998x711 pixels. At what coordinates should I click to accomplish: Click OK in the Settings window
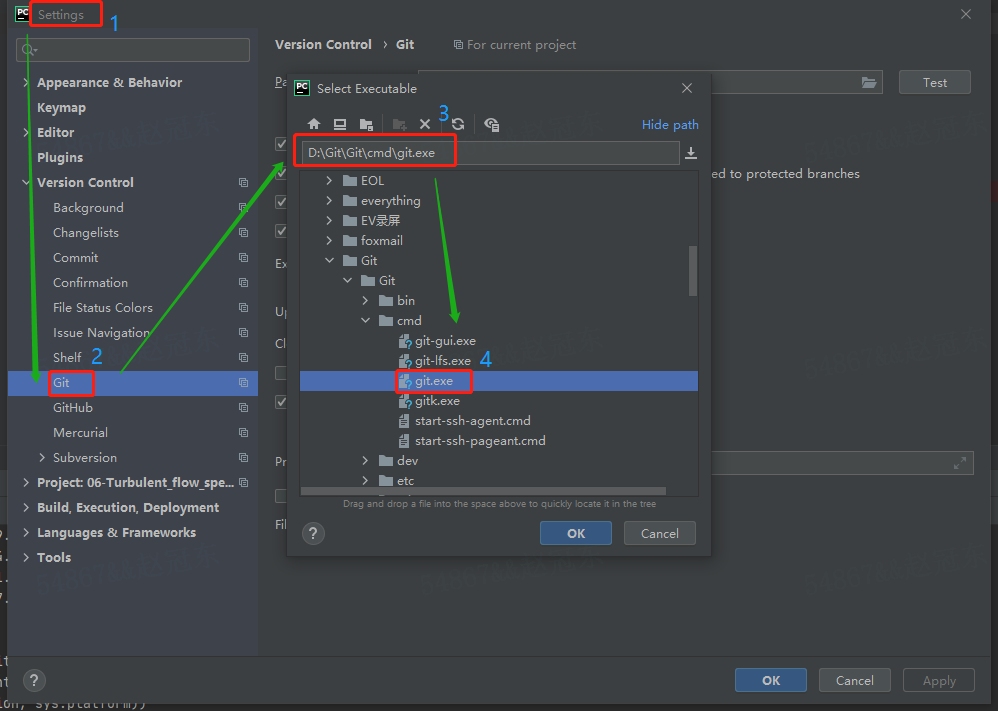771,680
